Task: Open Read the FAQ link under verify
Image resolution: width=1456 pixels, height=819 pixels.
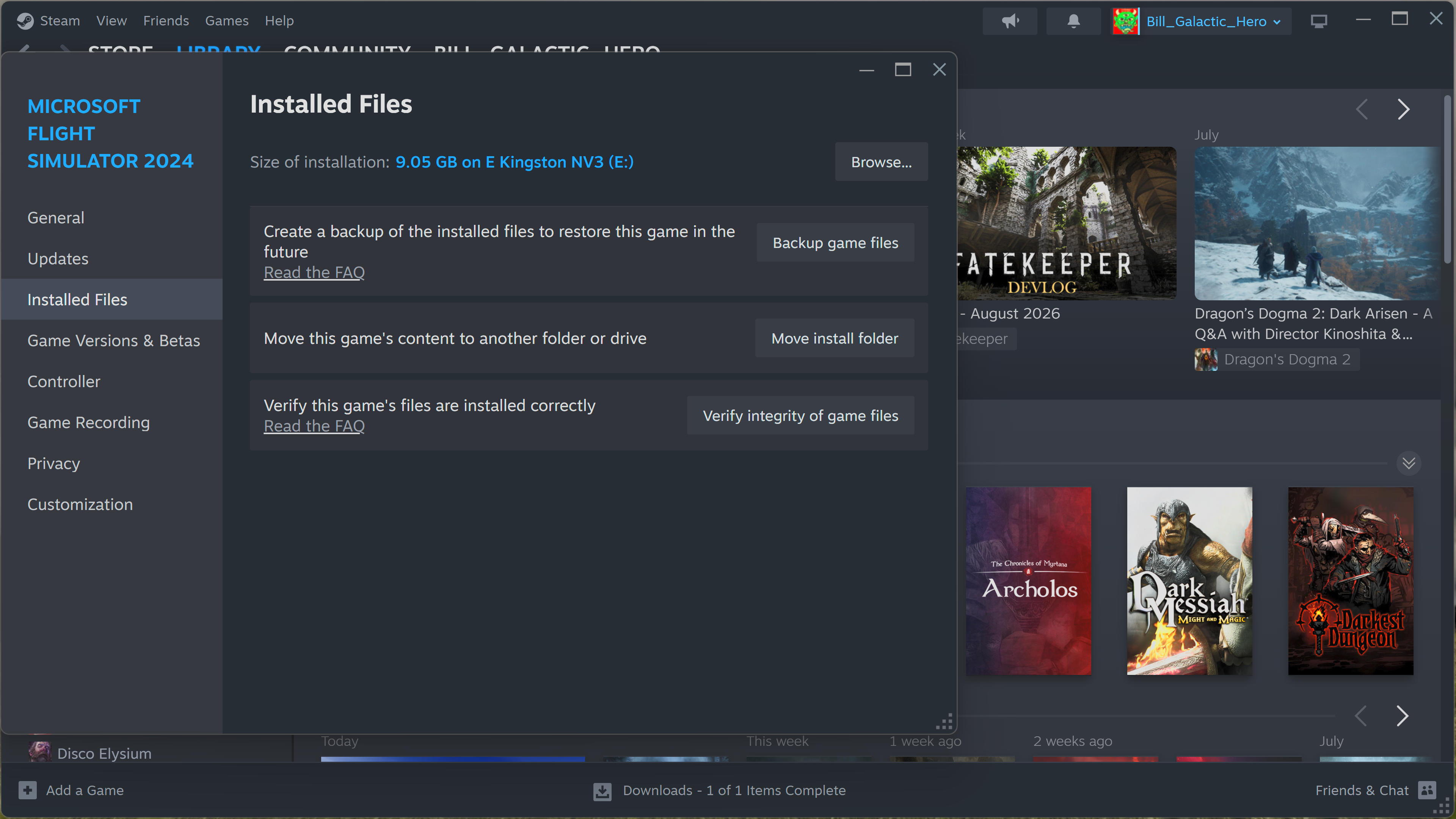Action: [314, 426]
